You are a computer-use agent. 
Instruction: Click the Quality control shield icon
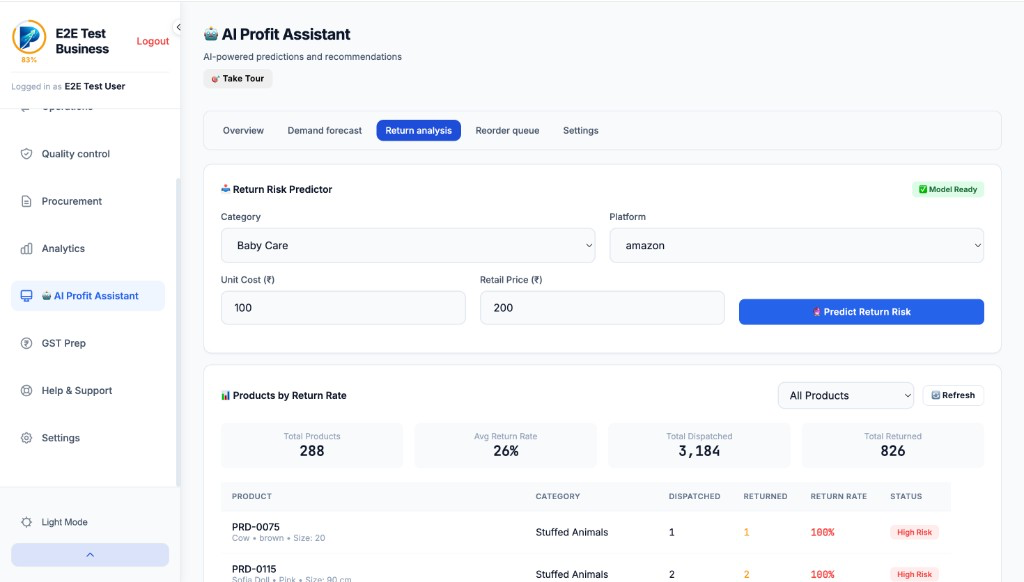pyautogui.click(x=26, y=154)
